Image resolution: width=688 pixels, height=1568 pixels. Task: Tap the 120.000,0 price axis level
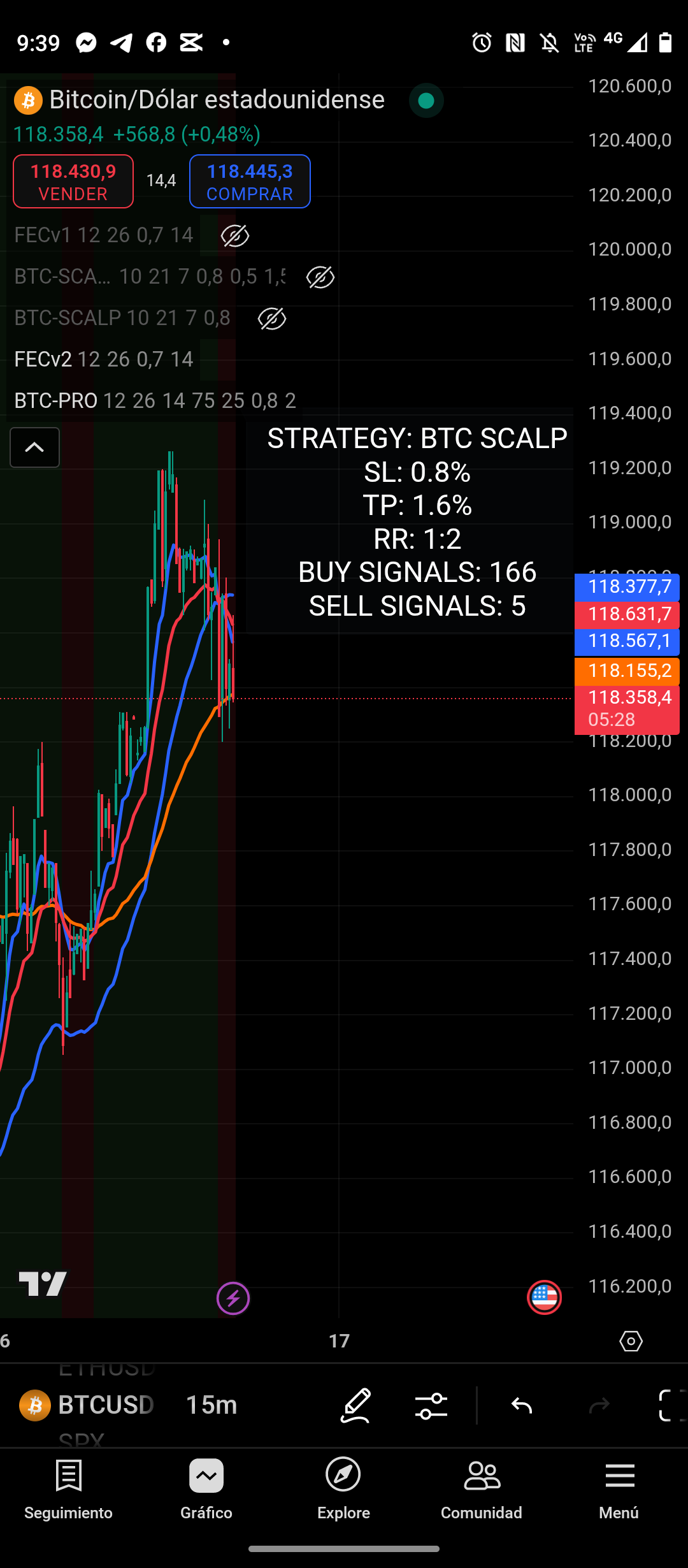pyautogui.click(x=629, y=249)
